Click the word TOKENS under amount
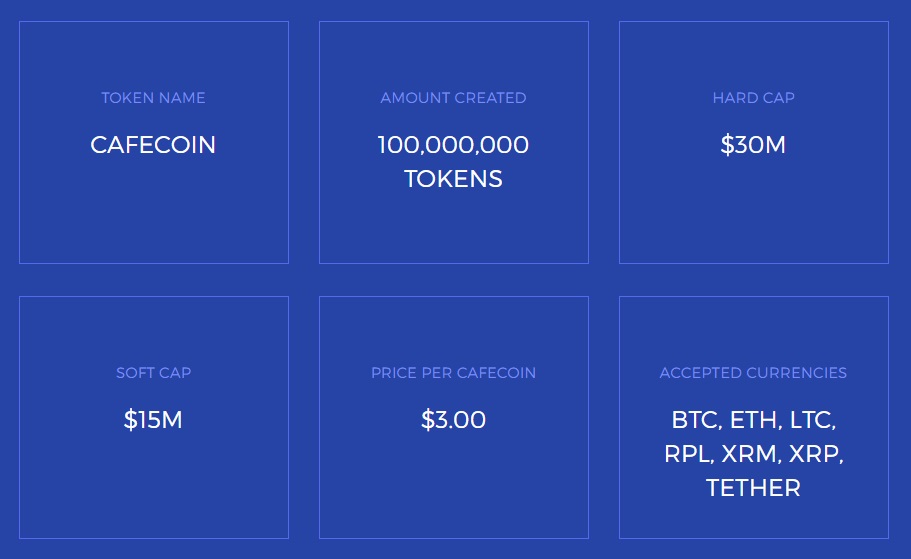This screenshot has width=911, height=559. coord(453,179)
